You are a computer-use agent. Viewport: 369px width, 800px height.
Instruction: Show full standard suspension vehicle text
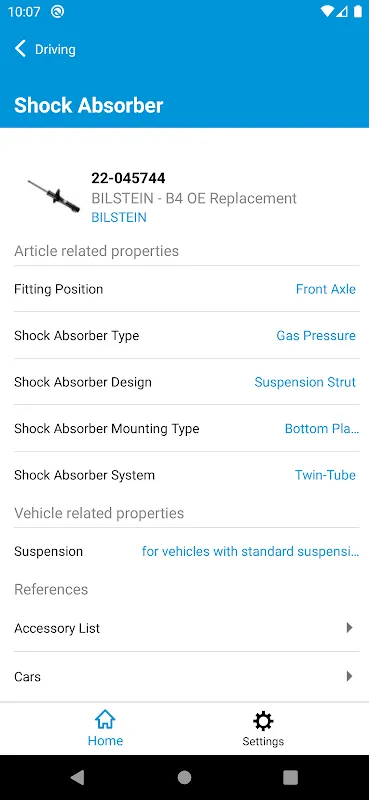(250, 552)
